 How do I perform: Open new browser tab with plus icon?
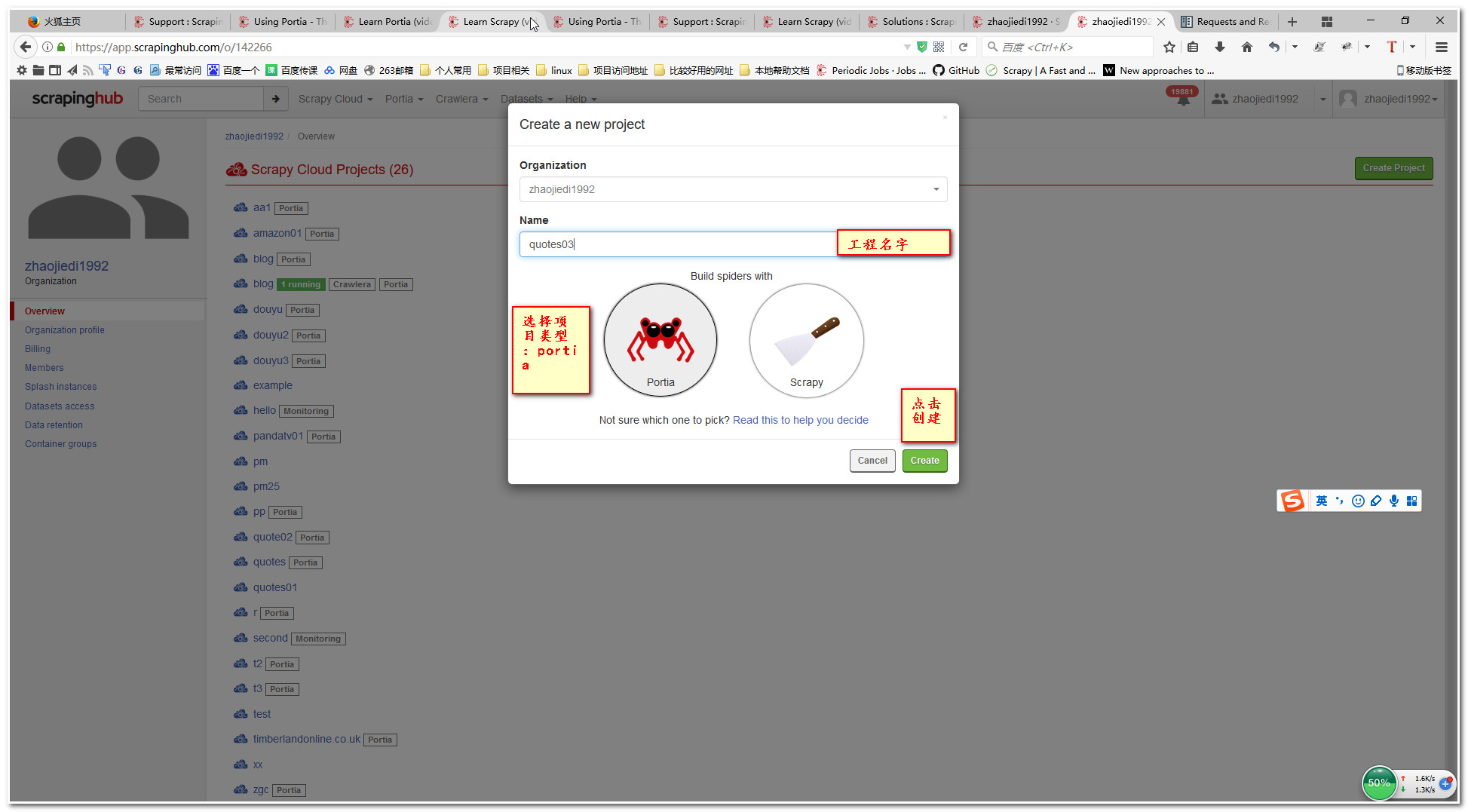pyautogui.click(x=1292, y=21)
